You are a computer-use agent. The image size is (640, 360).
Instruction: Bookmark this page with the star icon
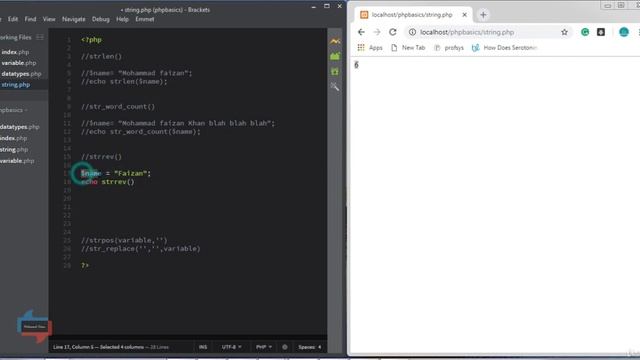tap(564, 32)
